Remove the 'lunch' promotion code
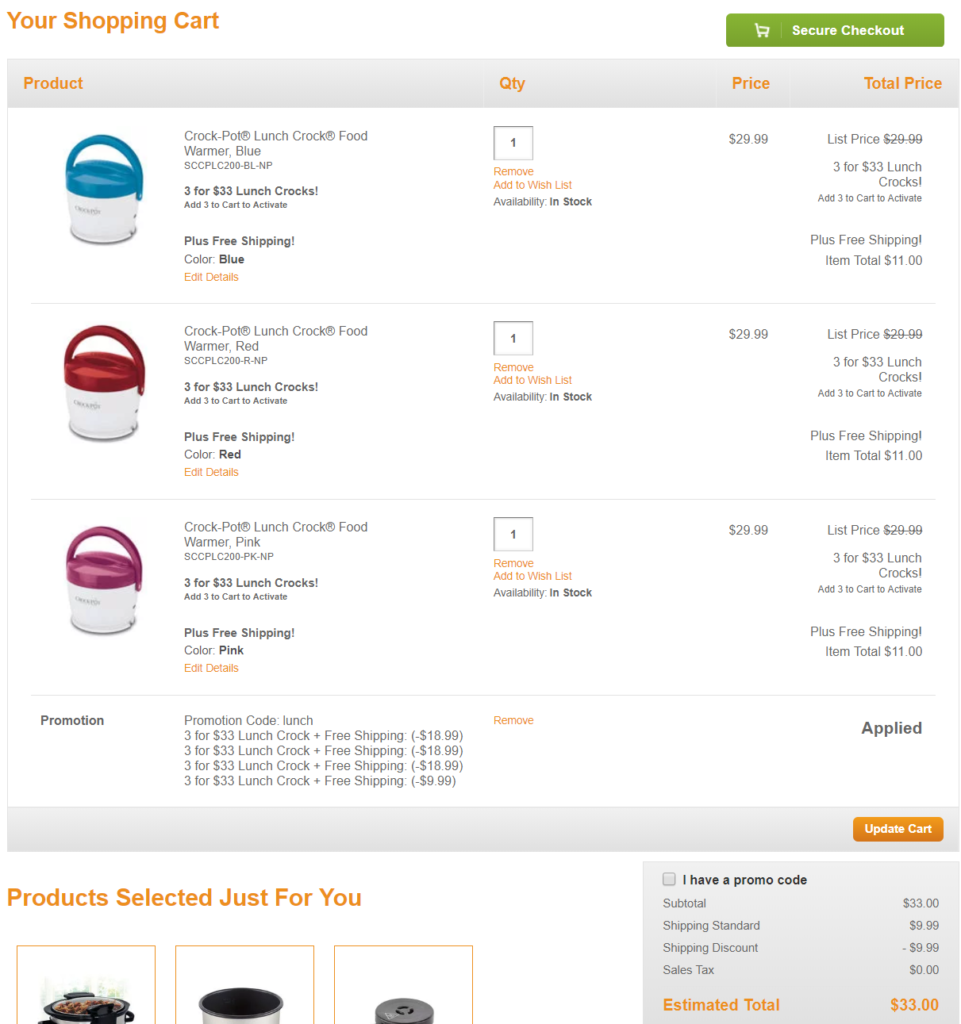 click(513, 720)
